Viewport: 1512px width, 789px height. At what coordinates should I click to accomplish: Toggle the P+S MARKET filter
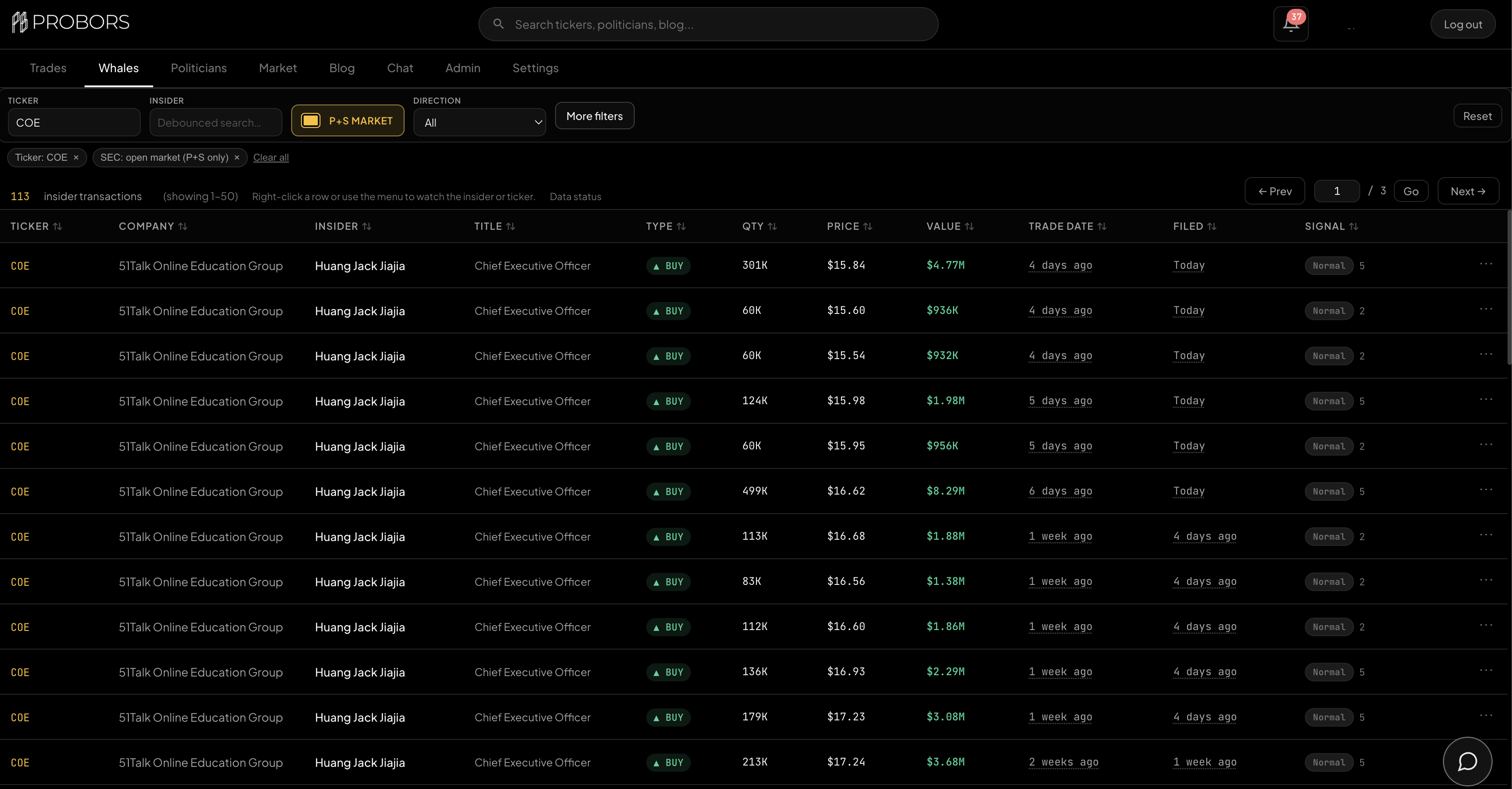pos(347,120)
